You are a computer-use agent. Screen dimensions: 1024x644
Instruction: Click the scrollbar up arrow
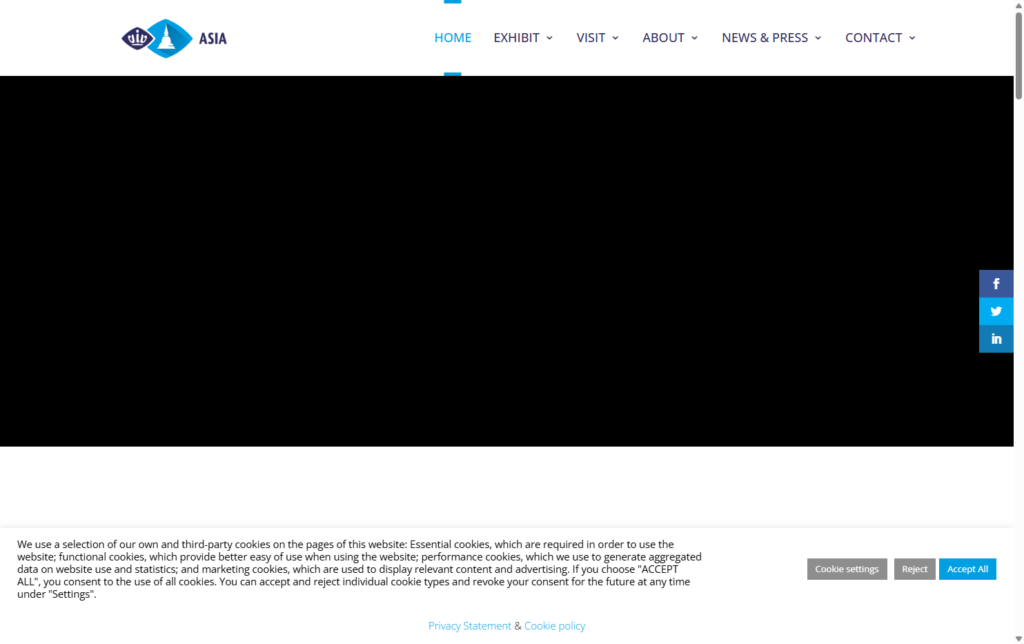click(1017, 6)
